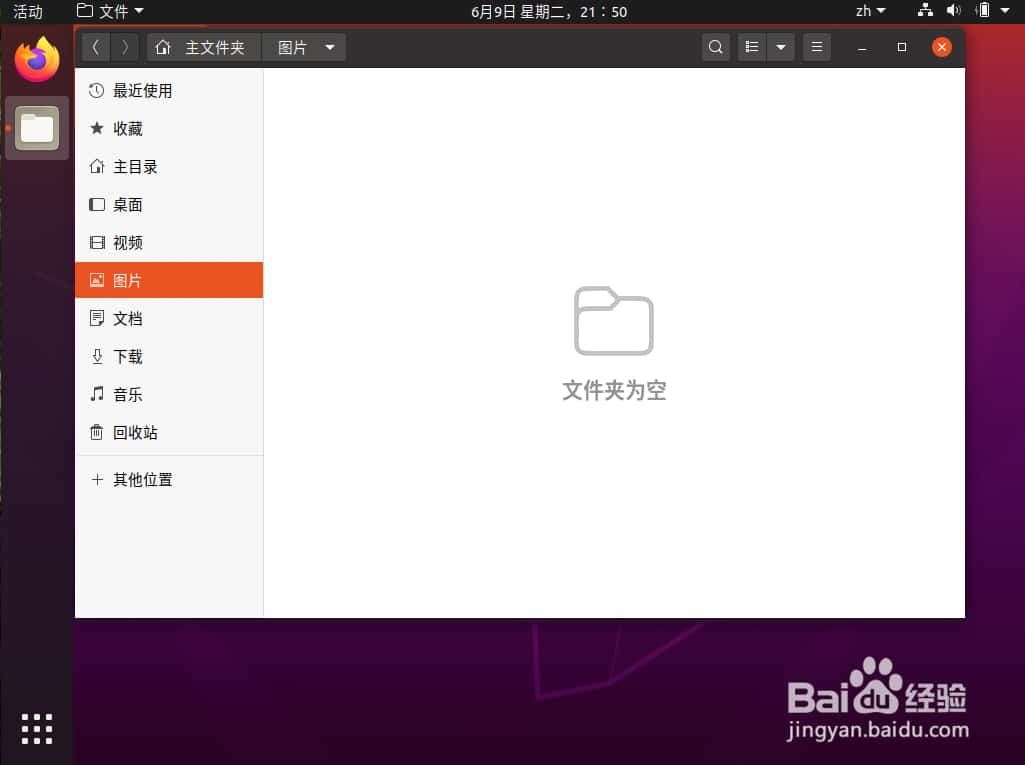Viewport: 1025px width, 765px height.
Task: Open the network icon in the top bar
Action: [x=924, y=11]
